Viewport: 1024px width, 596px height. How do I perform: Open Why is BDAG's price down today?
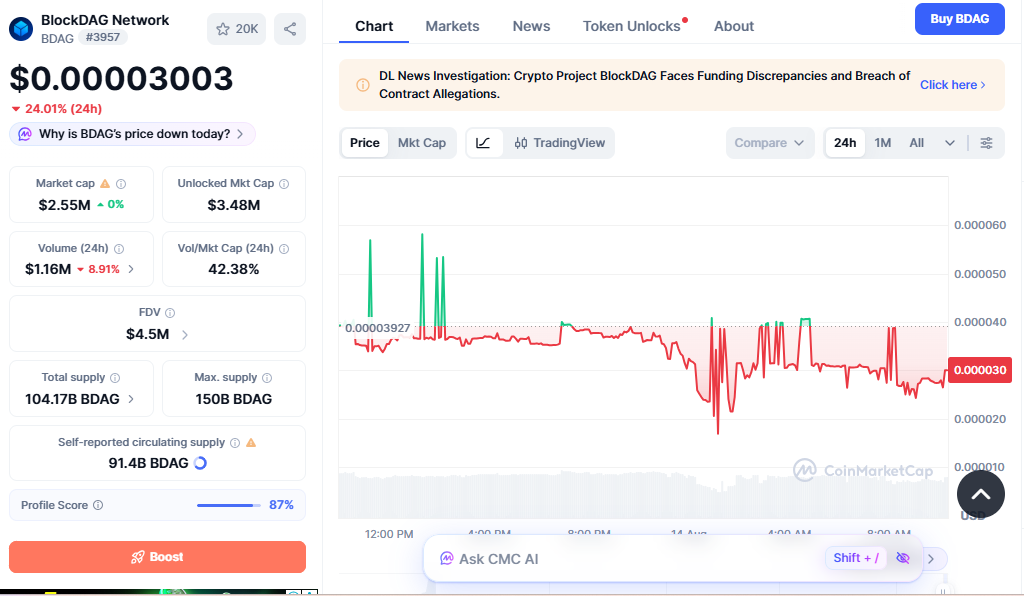point(133,134)
